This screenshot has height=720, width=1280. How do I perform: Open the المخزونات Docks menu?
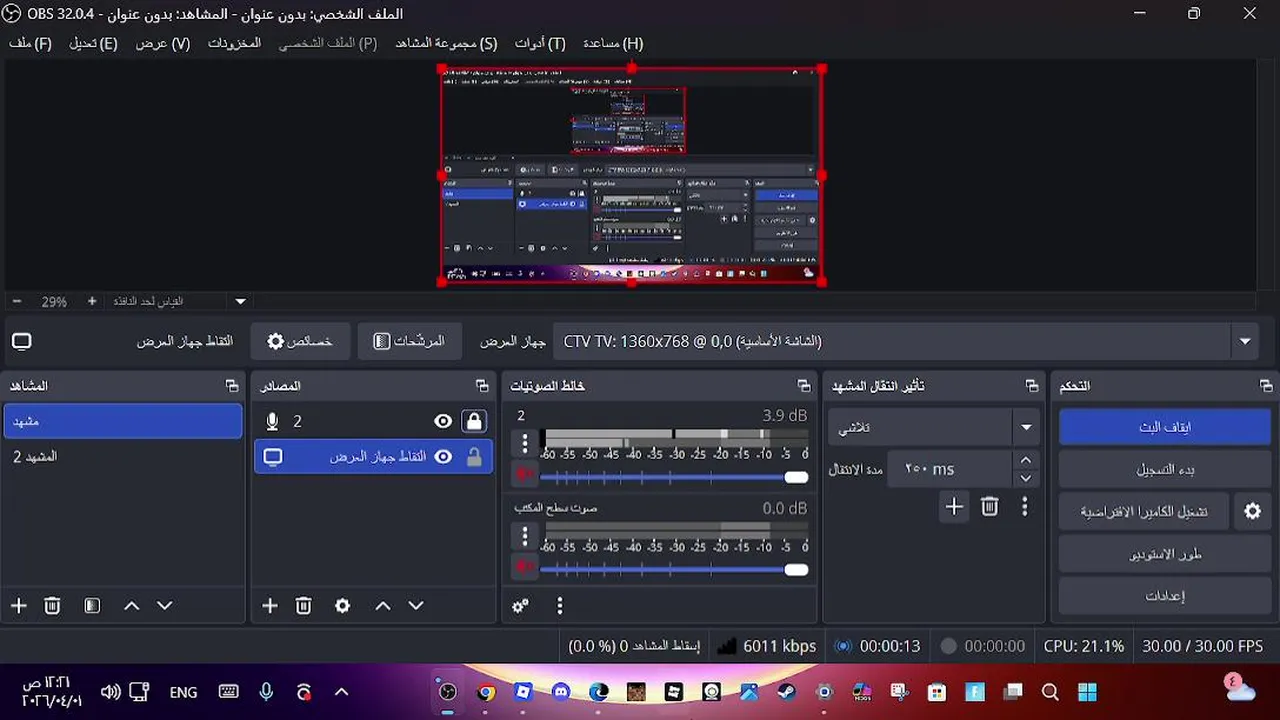pos(234,44)
